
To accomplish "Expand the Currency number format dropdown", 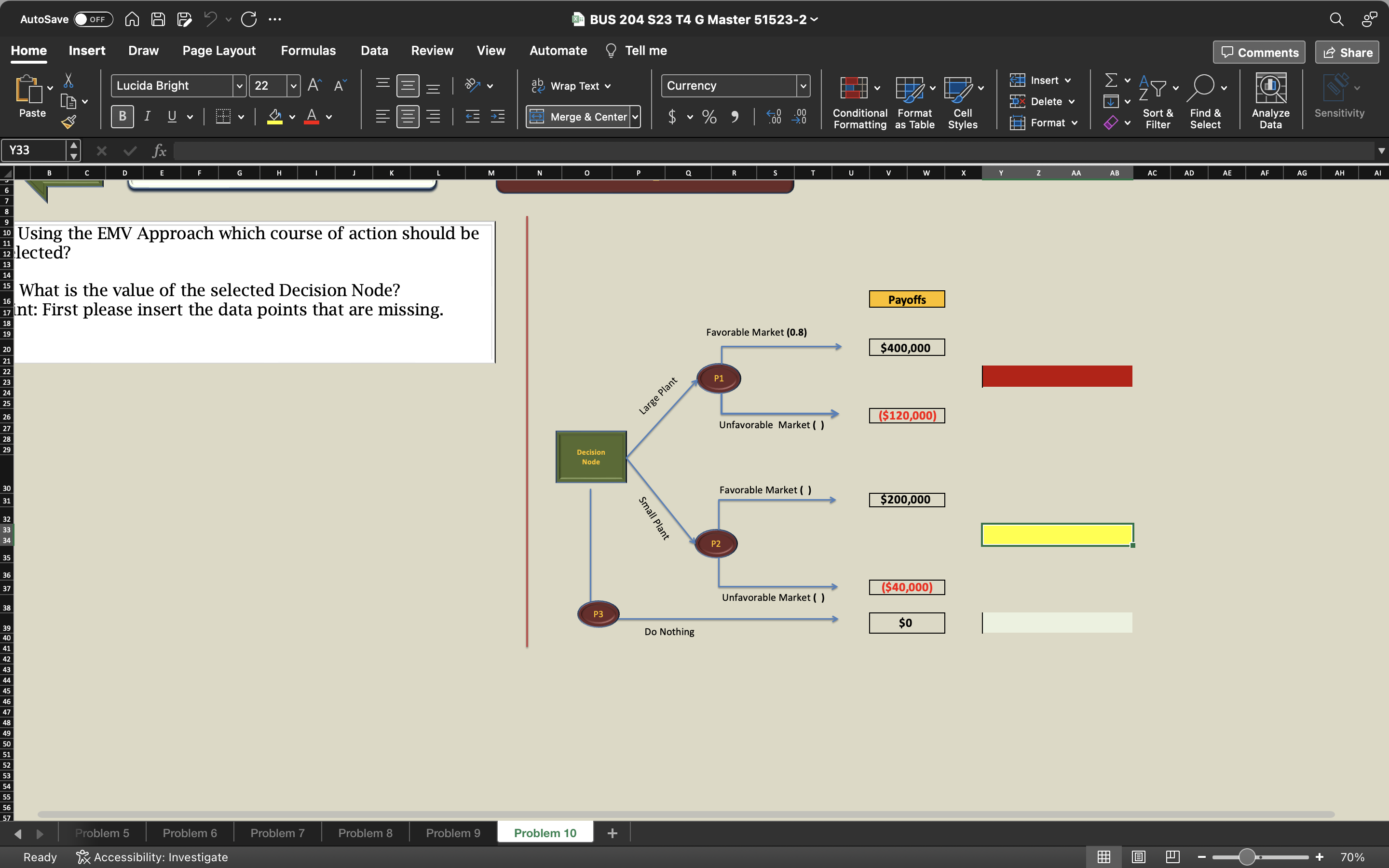I will click(x=803, y=86).
